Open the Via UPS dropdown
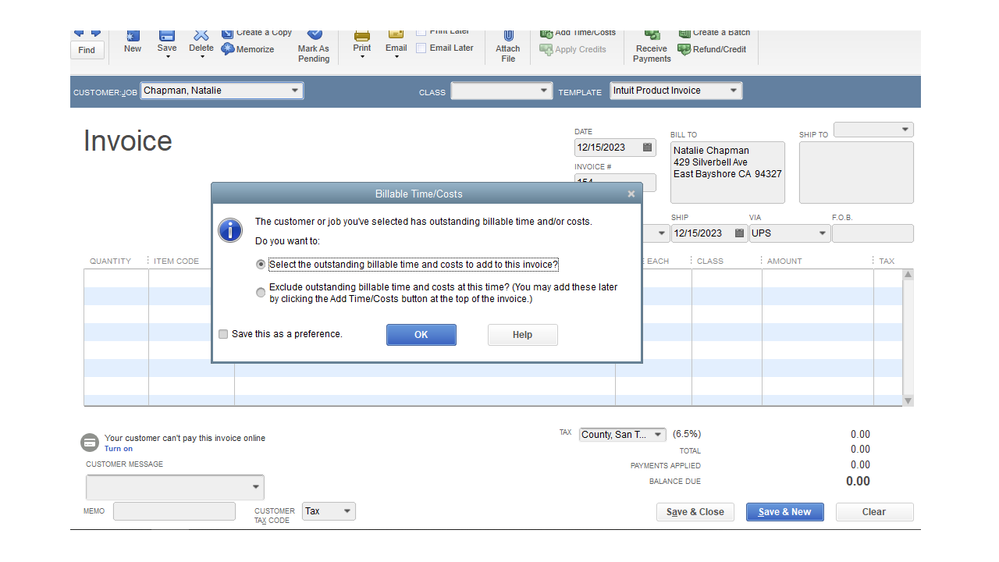Screen dimensions: 999x562 pos(823,233)
